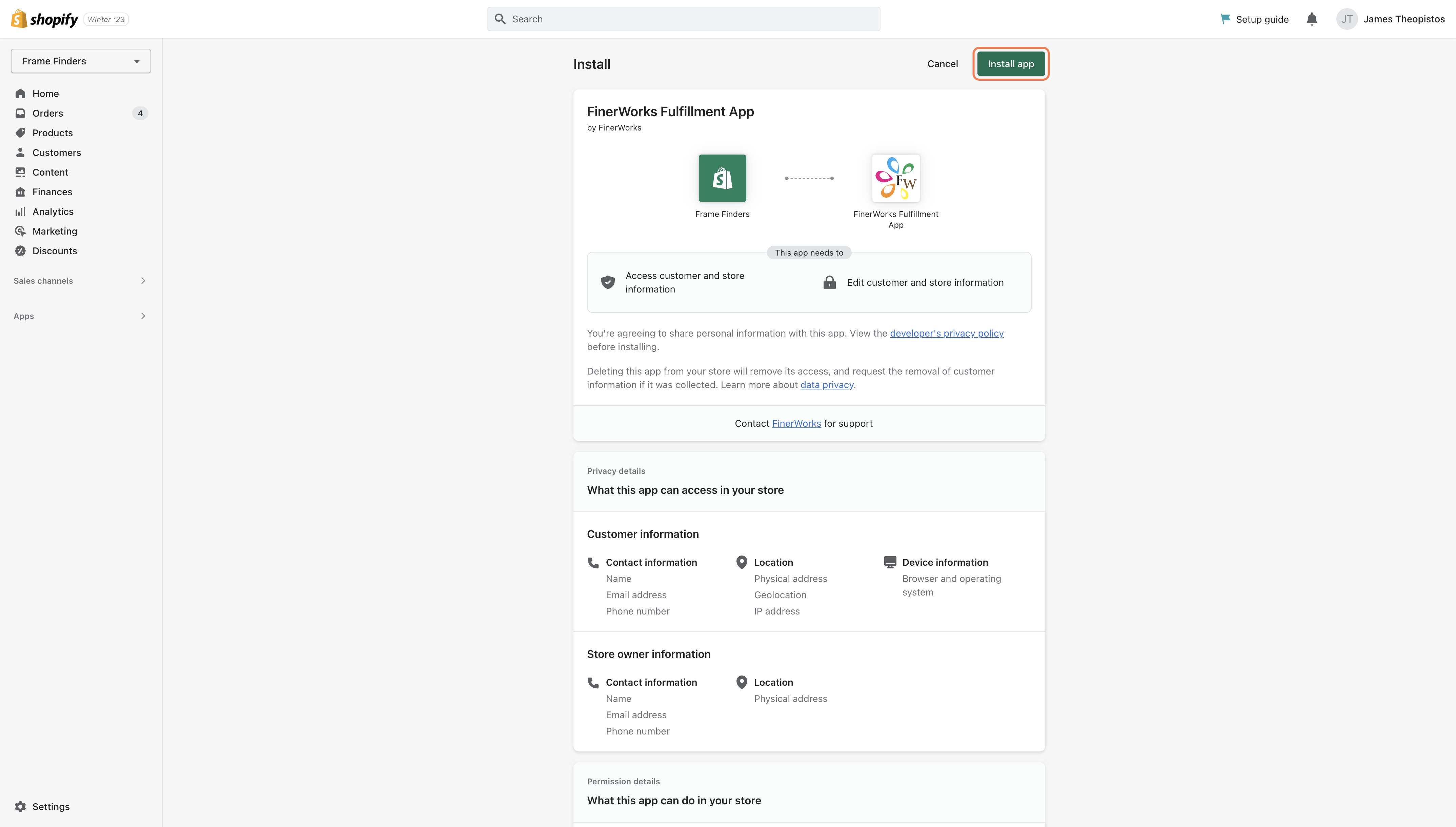The width and height of the screenshot is (1456, 827).
Task: Click in the Search field
Action: point(684,19)
